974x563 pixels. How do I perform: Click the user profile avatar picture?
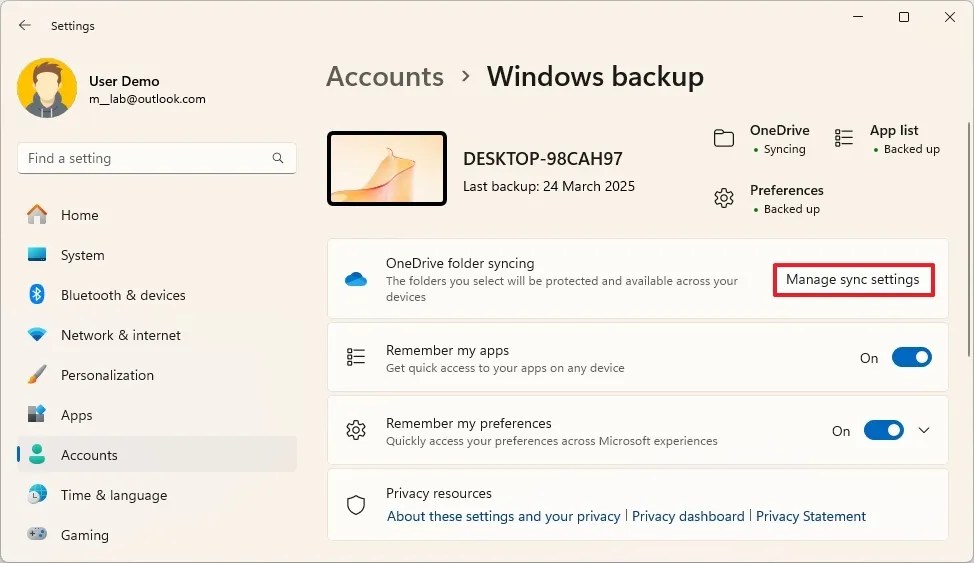point(47,88)
